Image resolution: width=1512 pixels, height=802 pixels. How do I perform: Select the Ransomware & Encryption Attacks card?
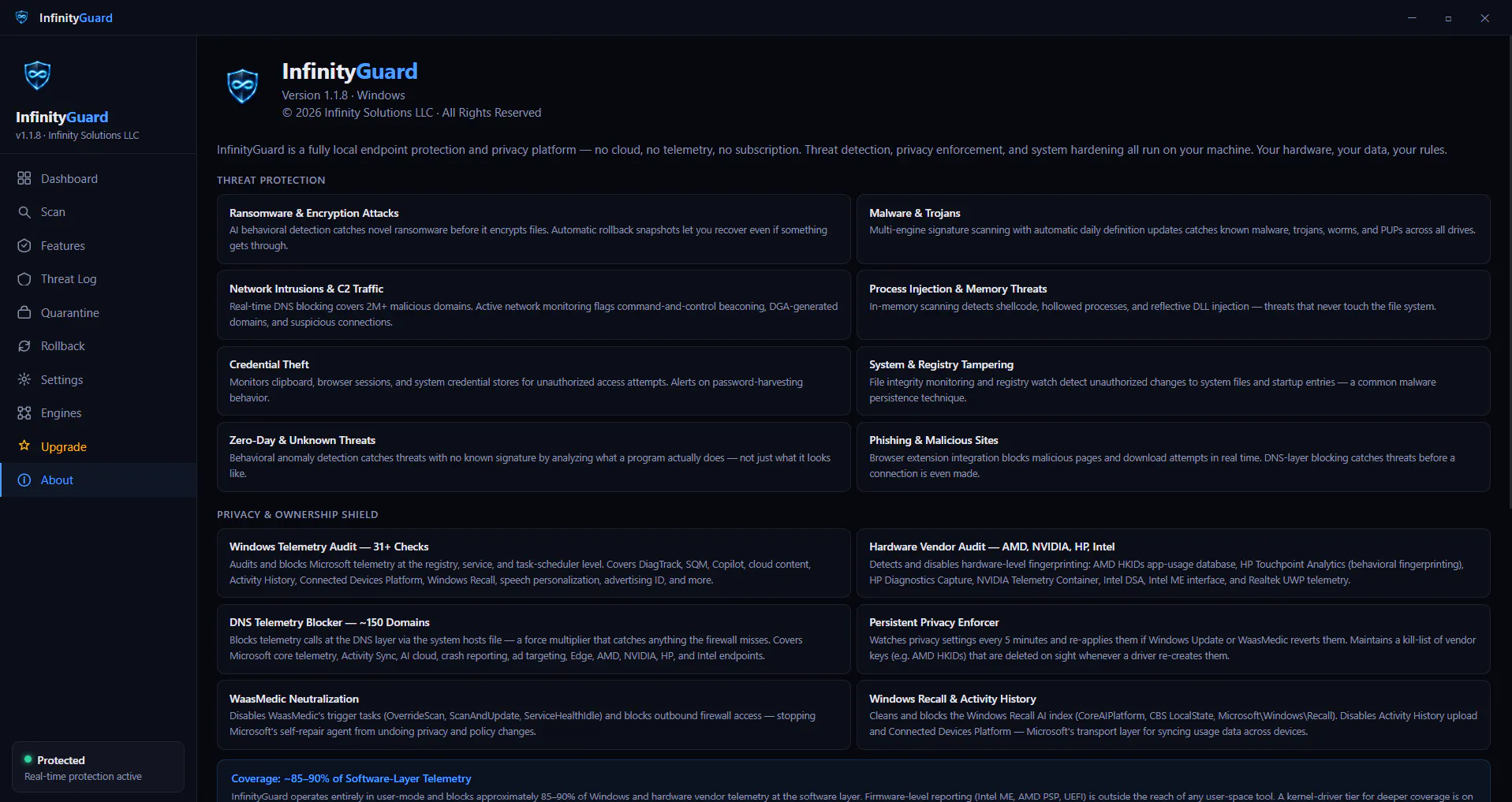coord(533,229)
